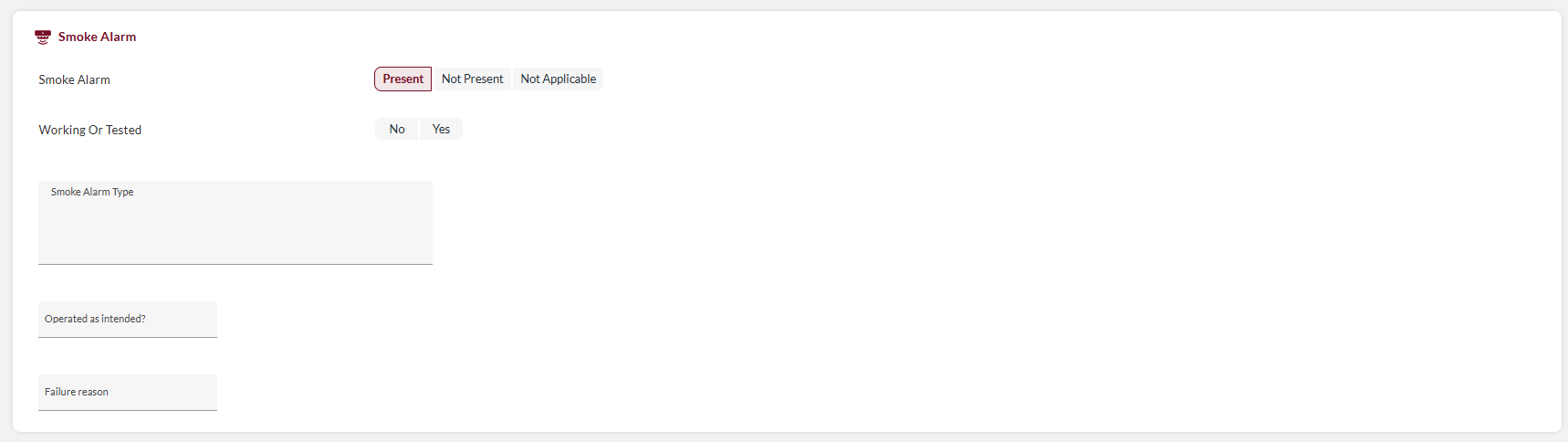Click the smoke alarm detector icon

tap(43, 37)
